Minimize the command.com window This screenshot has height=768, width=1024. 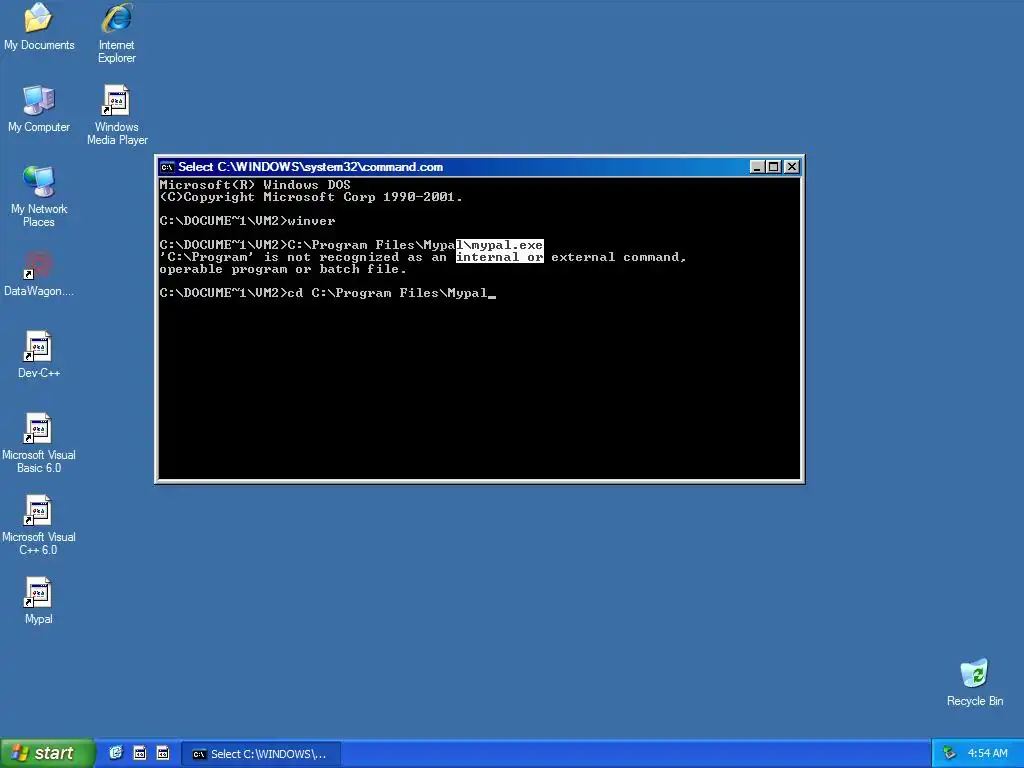point(757,167)
